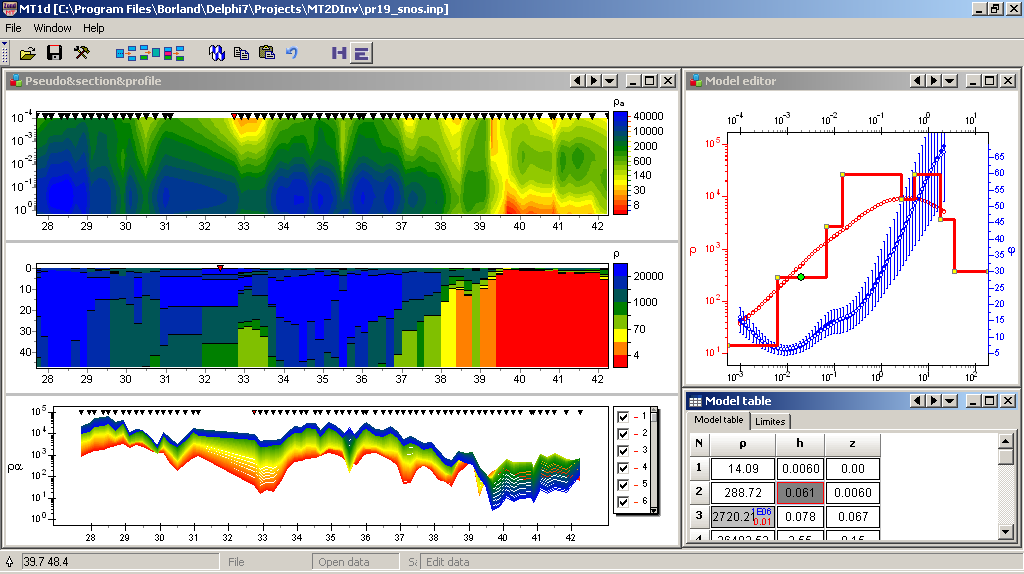
Task: Click the save floppy disk icon
Action: pyautogui.click(x=54, y=53)
